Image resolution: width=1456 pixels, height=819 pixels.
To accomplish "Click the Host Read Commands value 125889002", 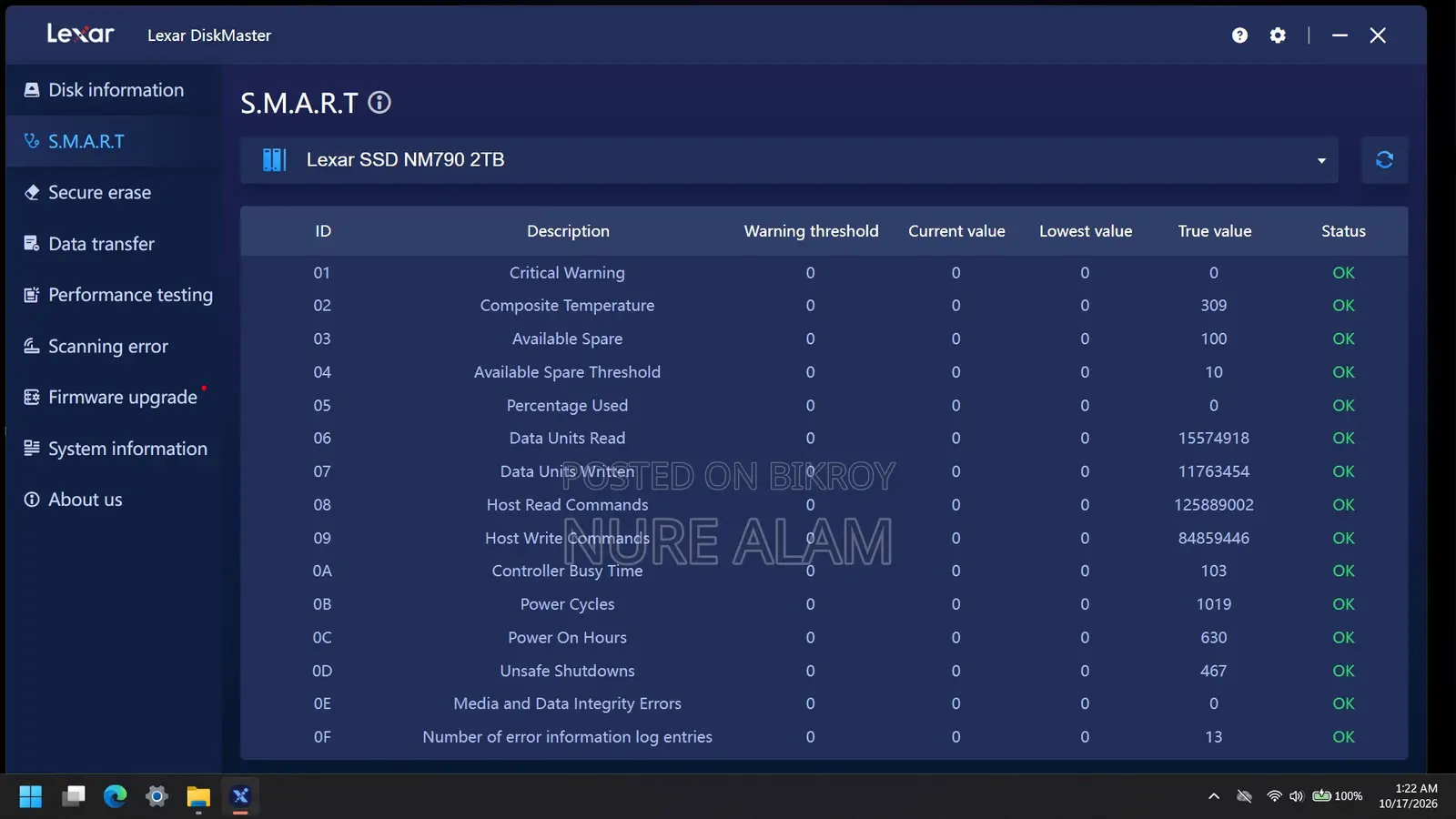I will [x=1214, y=505].
